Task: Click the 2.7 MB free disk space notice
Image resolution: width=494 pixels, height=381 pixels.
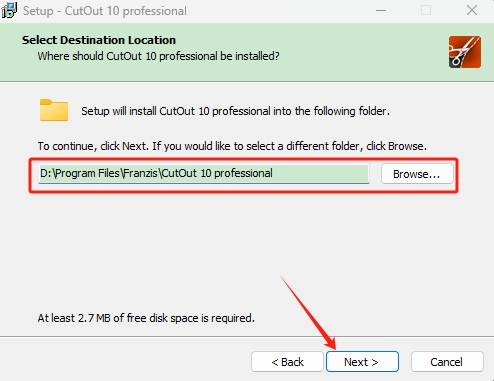Action: coord(146,318)
